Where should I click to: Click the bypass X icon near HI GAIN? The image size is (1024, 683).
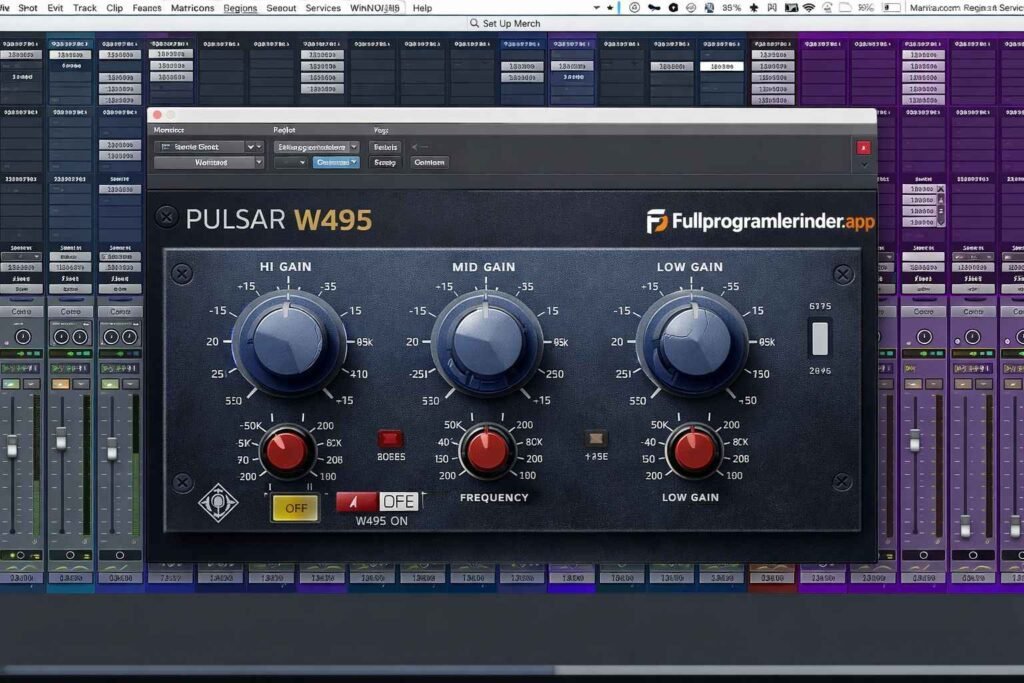pos(181,273)
